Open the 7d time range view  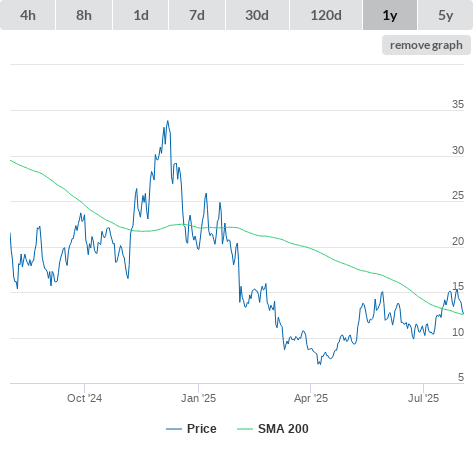197,15
